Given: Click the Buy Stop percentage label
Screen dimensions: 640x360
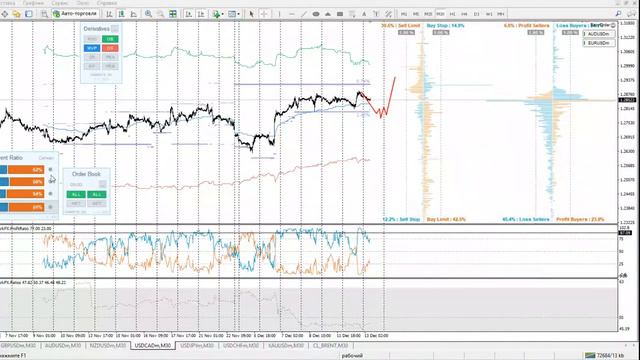Looking at the screenshot, I should click(445, 26).
